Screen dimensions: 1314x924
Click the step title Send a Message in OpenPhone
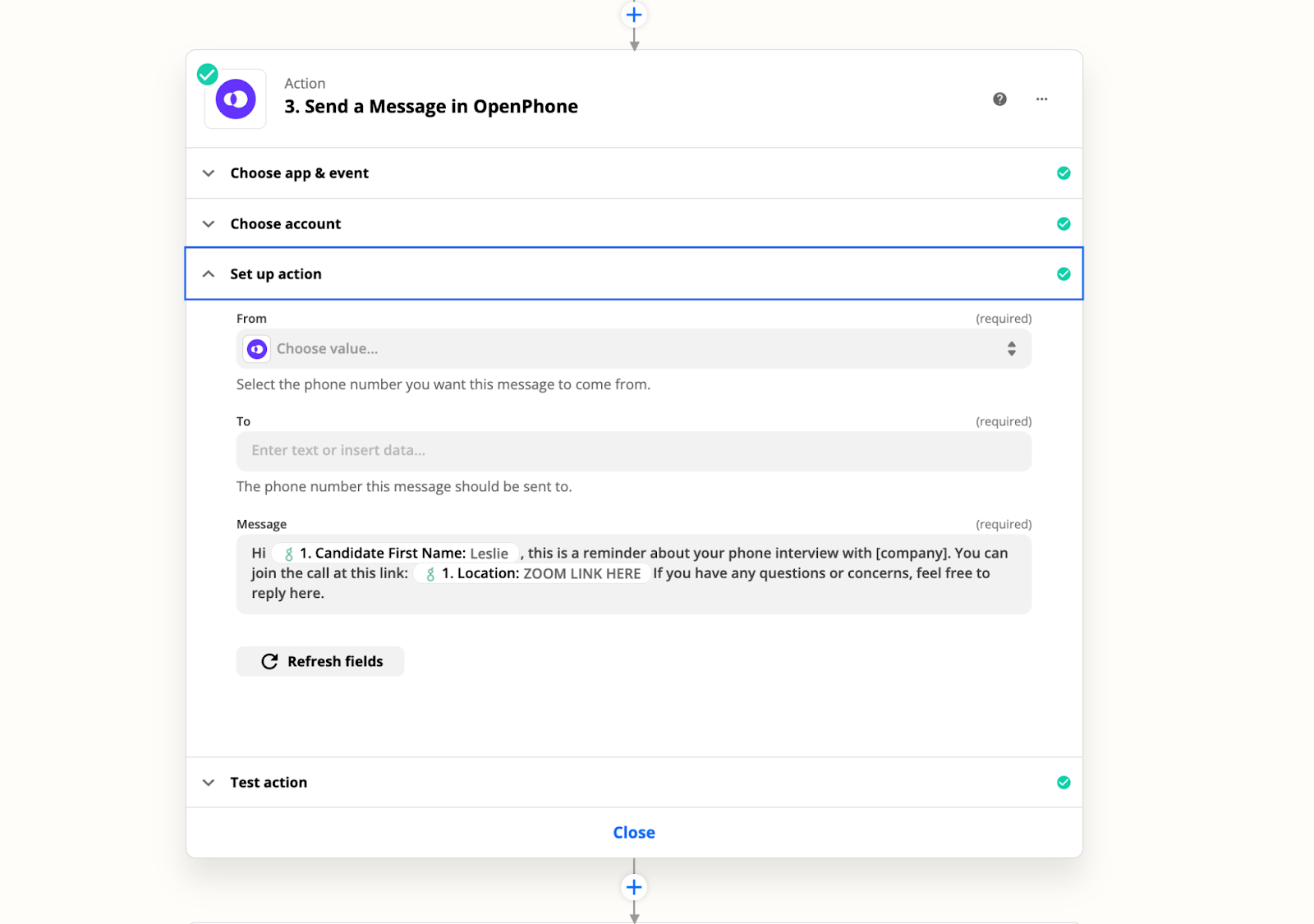point(431,107)
